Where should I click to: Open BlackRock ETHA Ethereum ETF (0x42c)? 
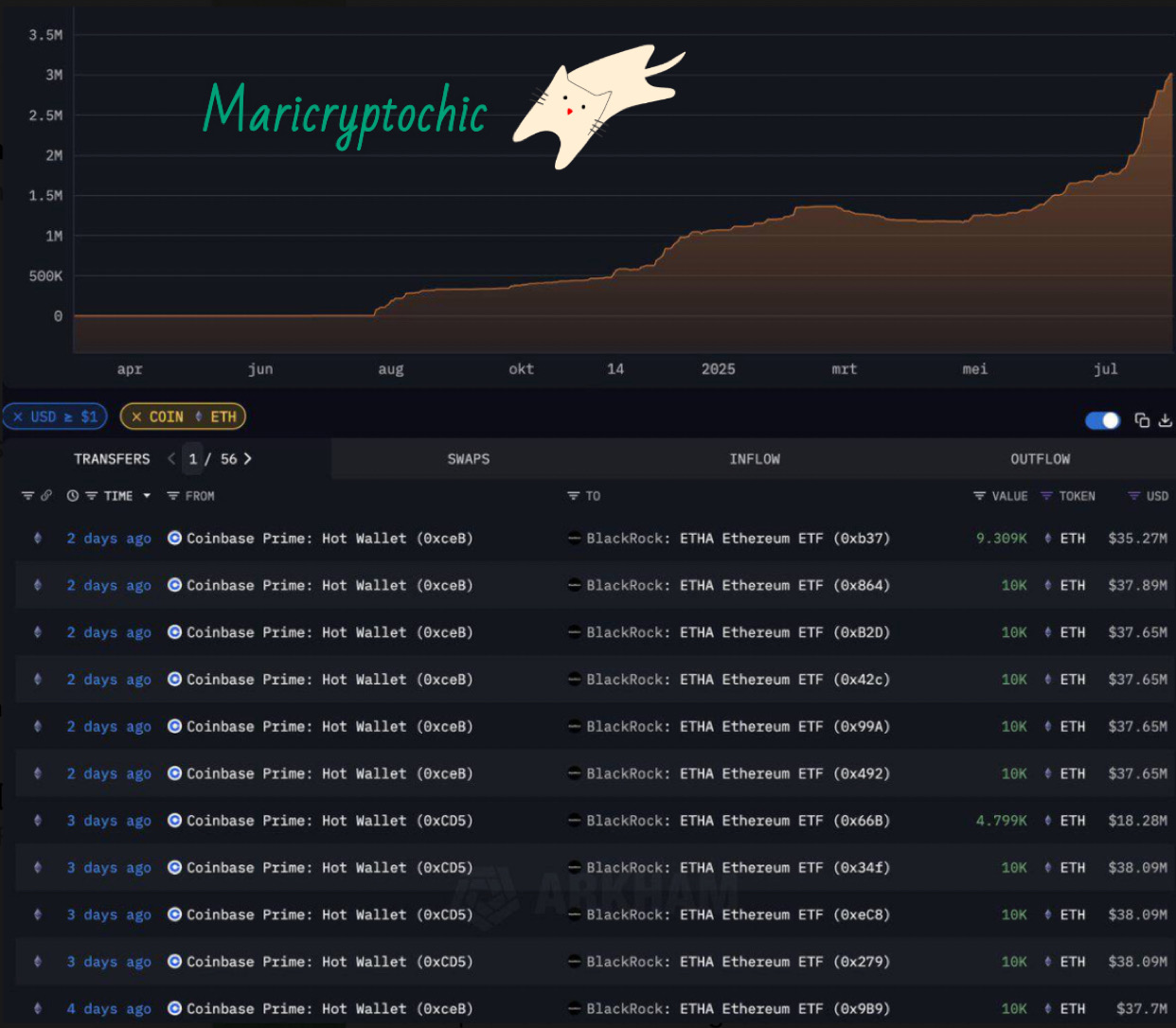pos(739,680)
